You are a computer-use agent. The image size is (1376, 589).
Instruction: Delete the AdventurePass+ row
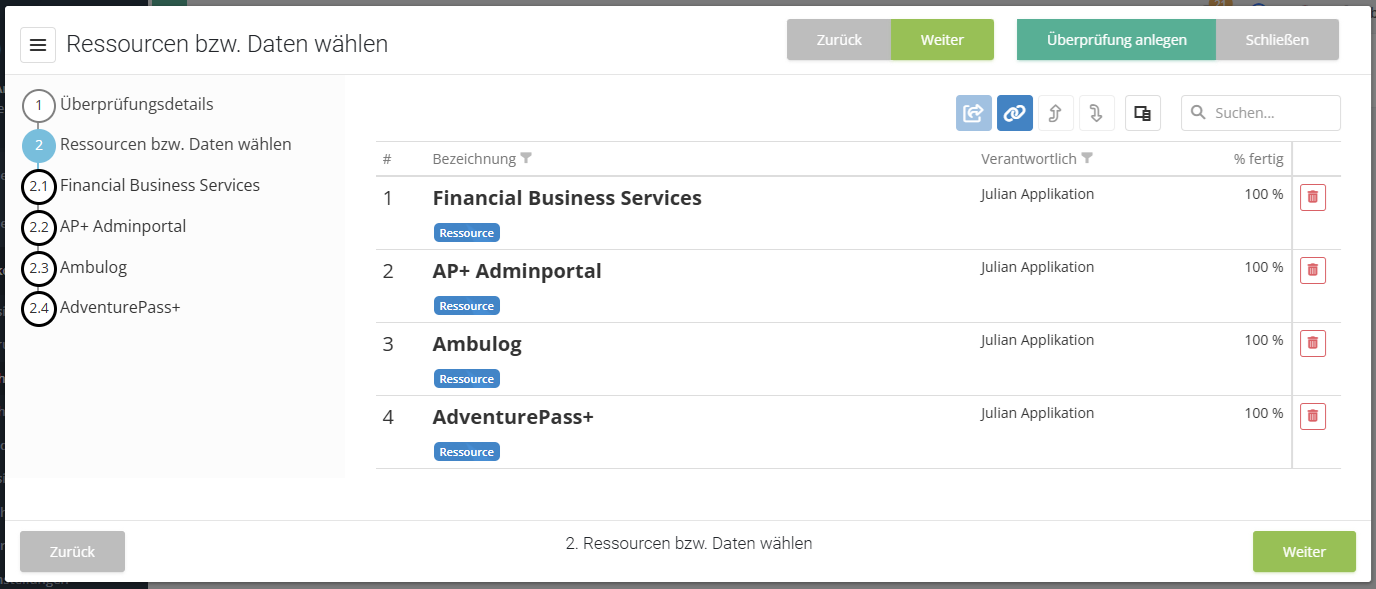(x=1313, y=416)
